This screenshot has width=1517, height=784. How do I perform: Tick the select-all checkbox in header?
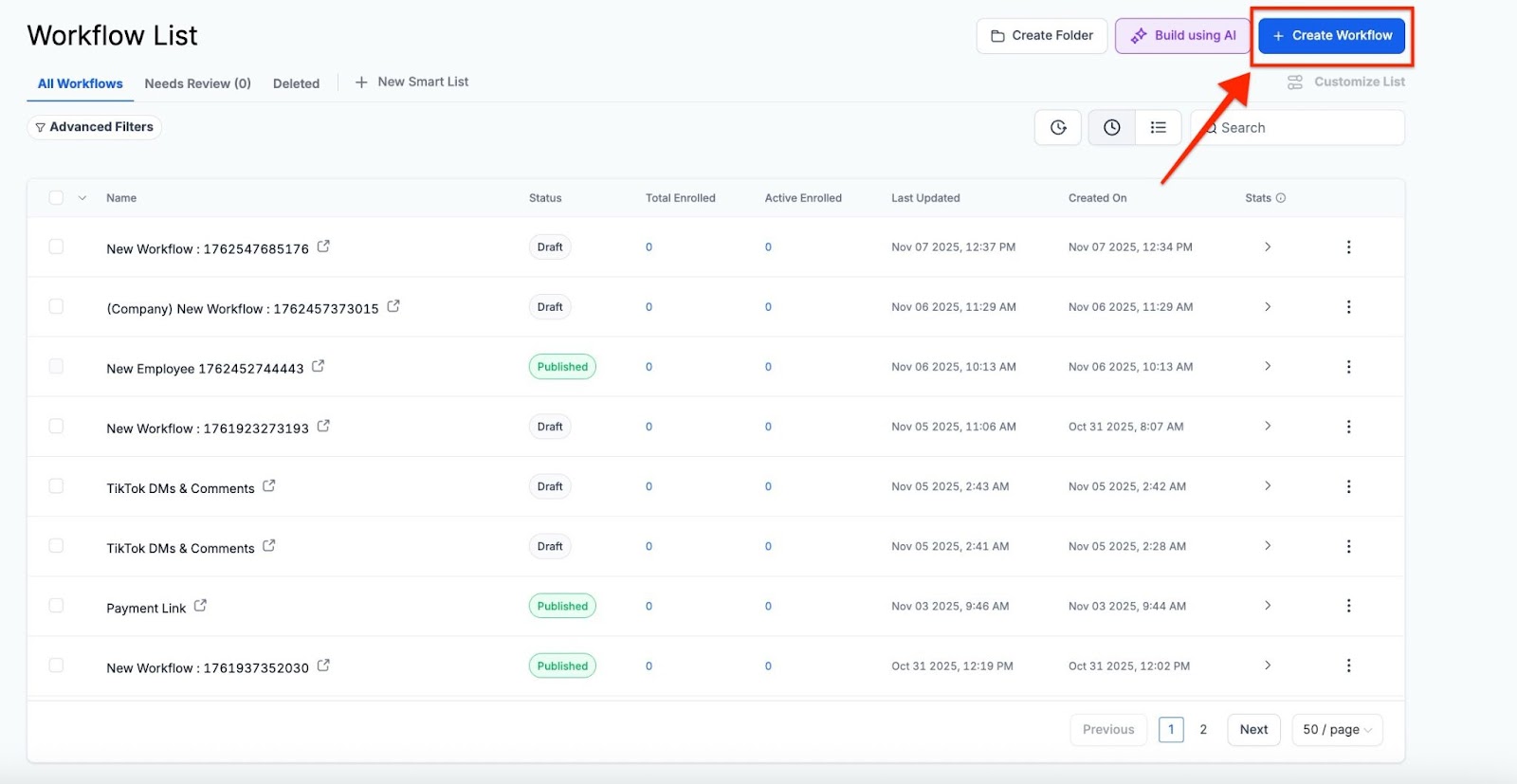pyautogui.click(x=56, y=198)
